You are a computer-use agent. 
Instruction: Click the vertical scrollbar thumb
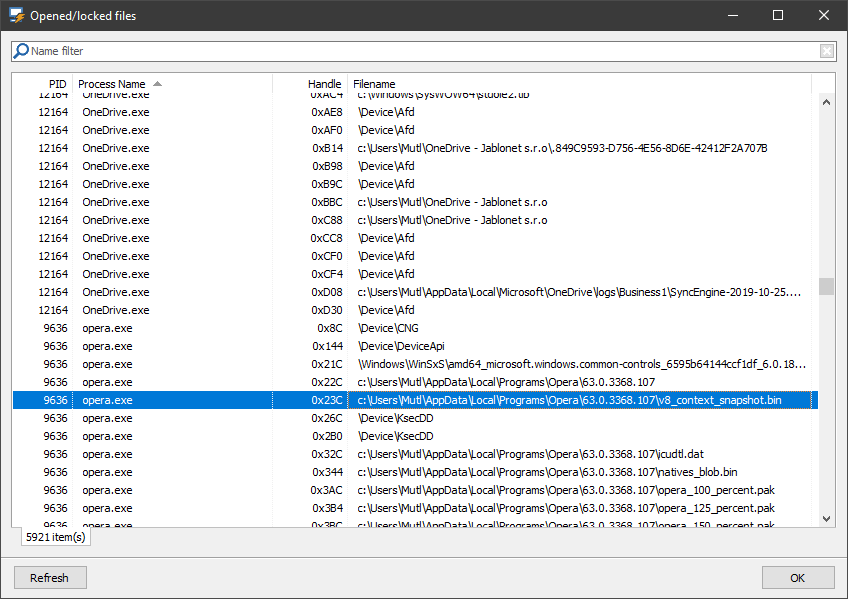[x=826, y=287]
